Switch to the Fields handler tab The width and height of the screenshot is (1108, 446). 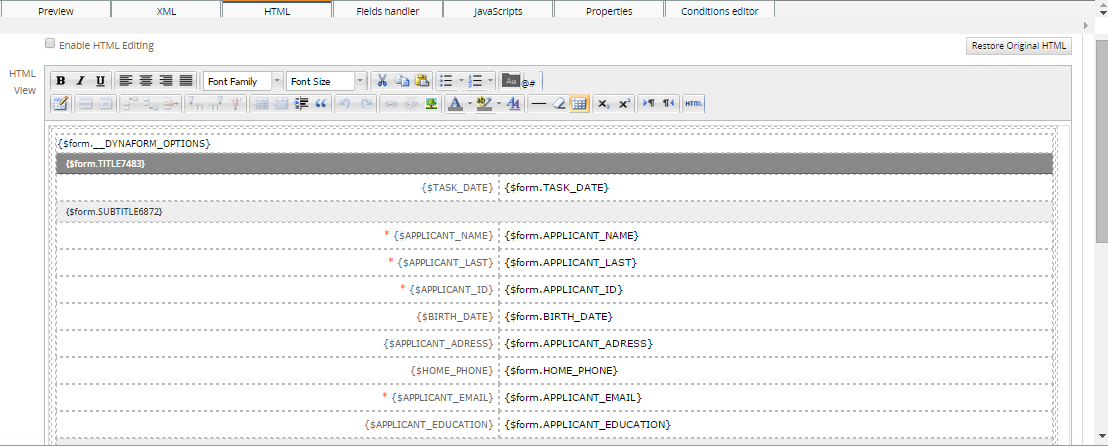tap(388, 11)
